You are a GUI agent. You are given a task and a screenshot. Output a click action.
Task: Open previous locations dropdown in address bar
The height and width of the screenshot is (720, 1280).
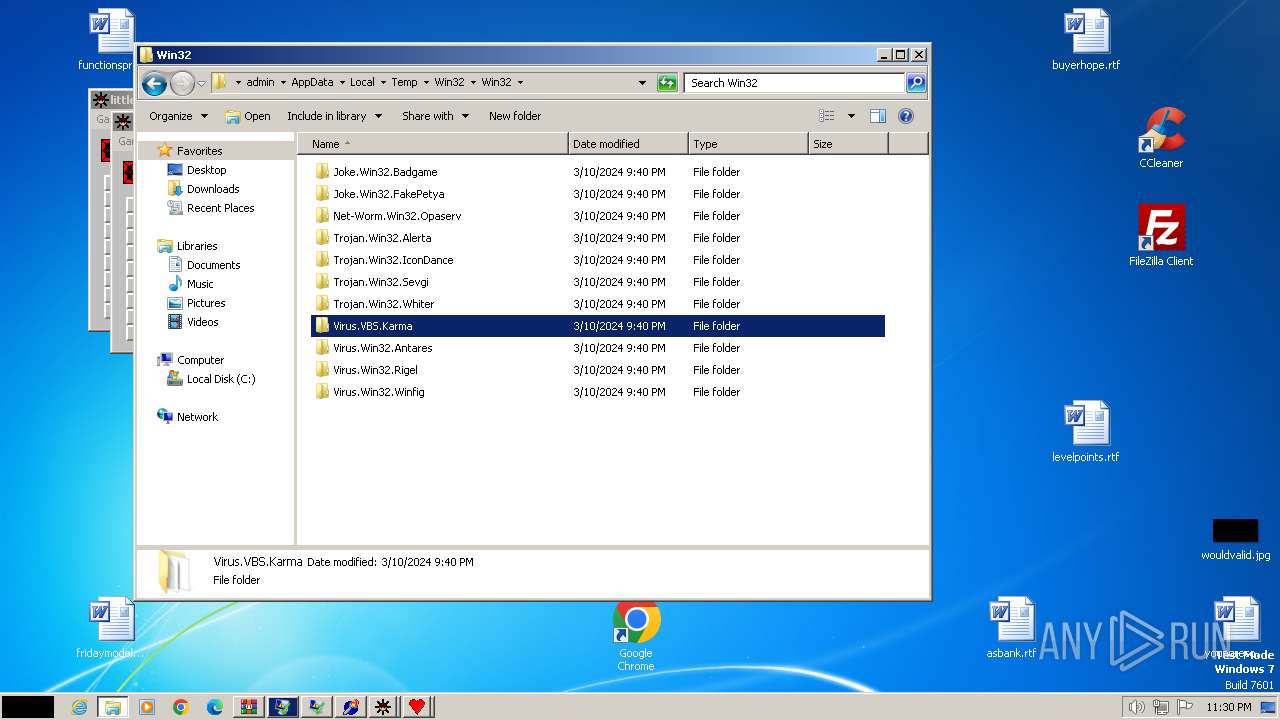(x=642, y=83)
